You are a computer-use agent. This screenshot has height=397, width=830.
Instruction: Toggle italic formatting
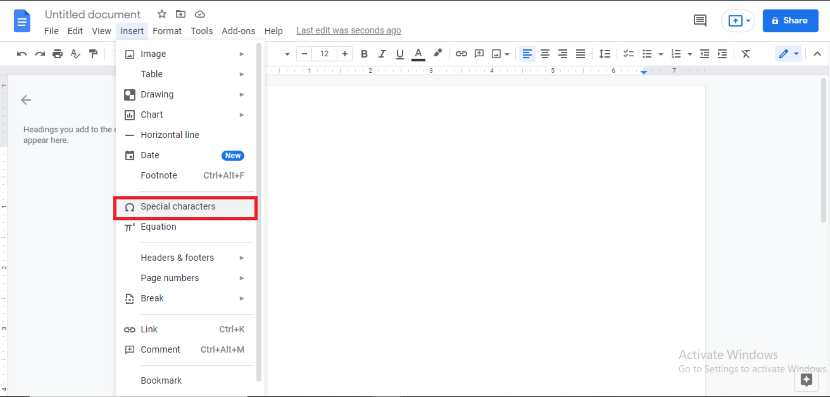tap(382, 53)
